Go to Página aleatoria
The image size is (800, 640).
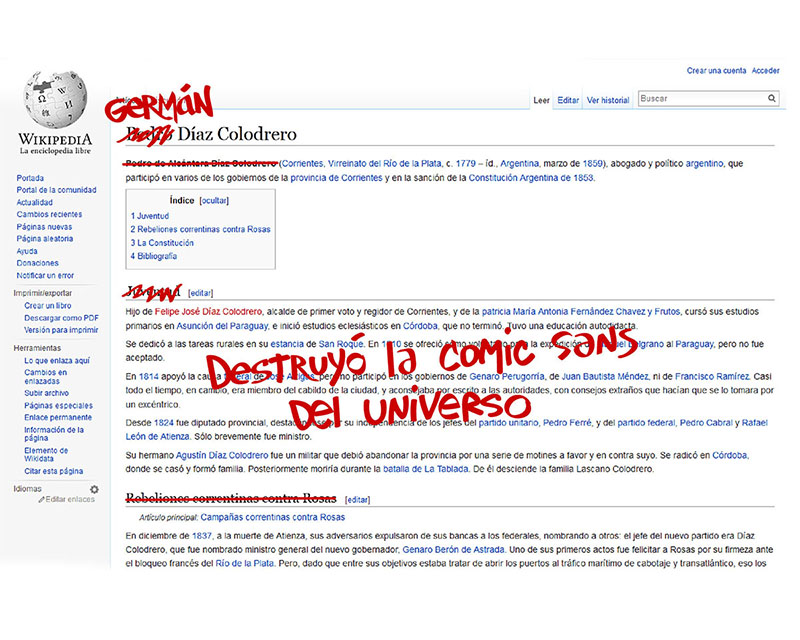(x=45, y=238)
